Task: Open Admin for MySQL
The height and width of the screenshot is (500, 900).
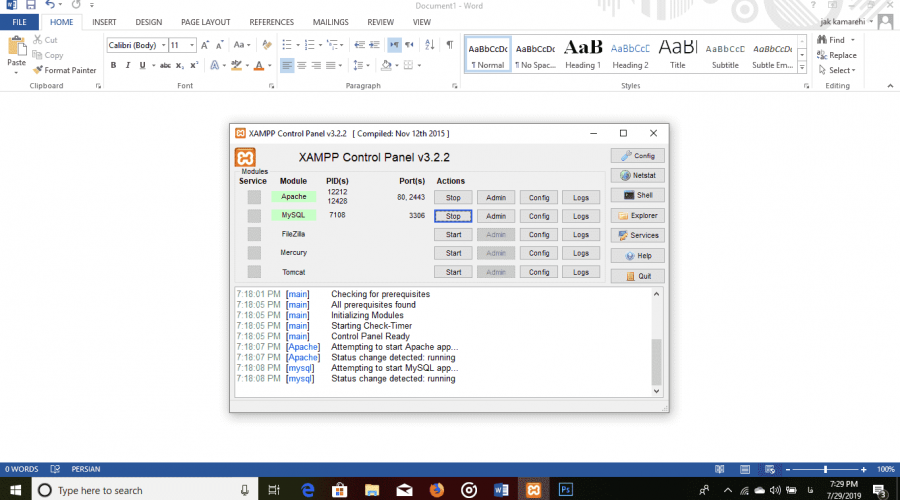Action: point(496,216)
